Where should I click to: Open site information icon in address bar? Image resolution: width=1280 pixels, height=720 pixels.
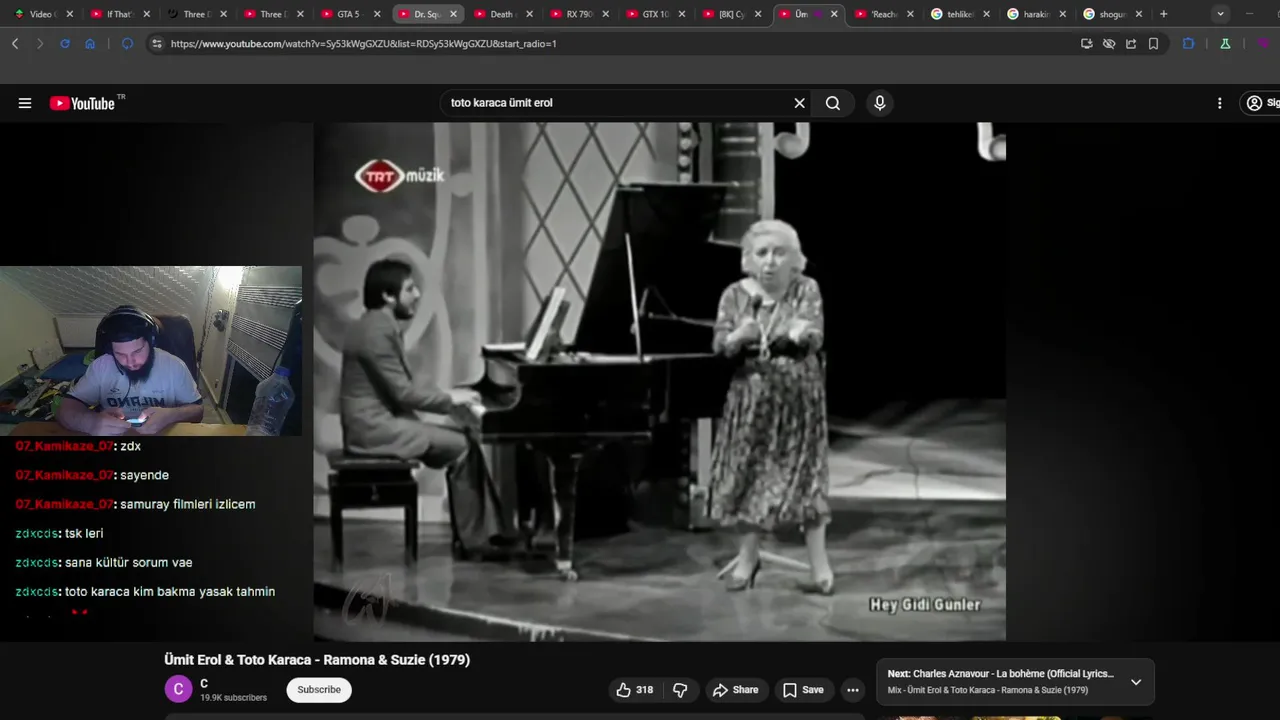coord(157,44)
